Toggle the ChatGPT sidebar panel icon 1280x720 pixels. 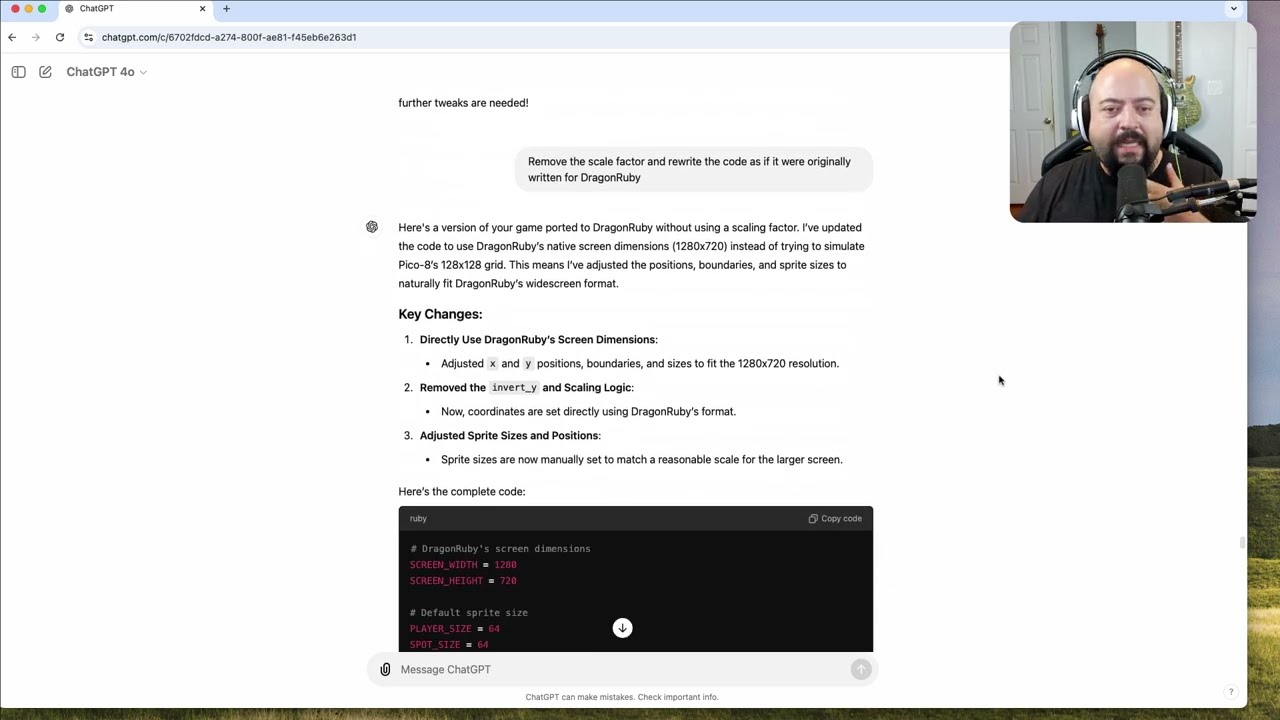(x=18, y=72)
